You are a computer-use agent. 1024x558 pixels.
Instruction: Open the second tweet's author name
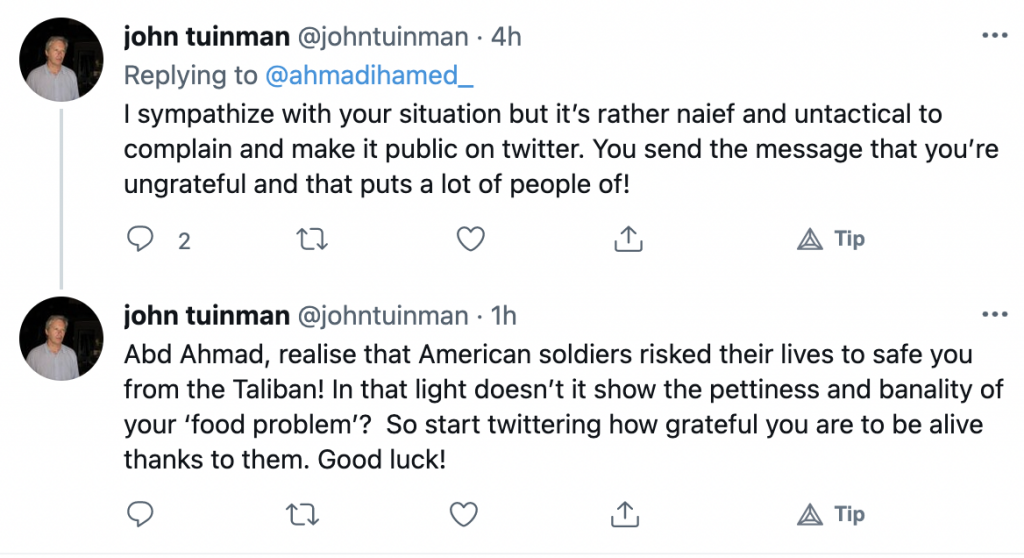pos(206,315)
